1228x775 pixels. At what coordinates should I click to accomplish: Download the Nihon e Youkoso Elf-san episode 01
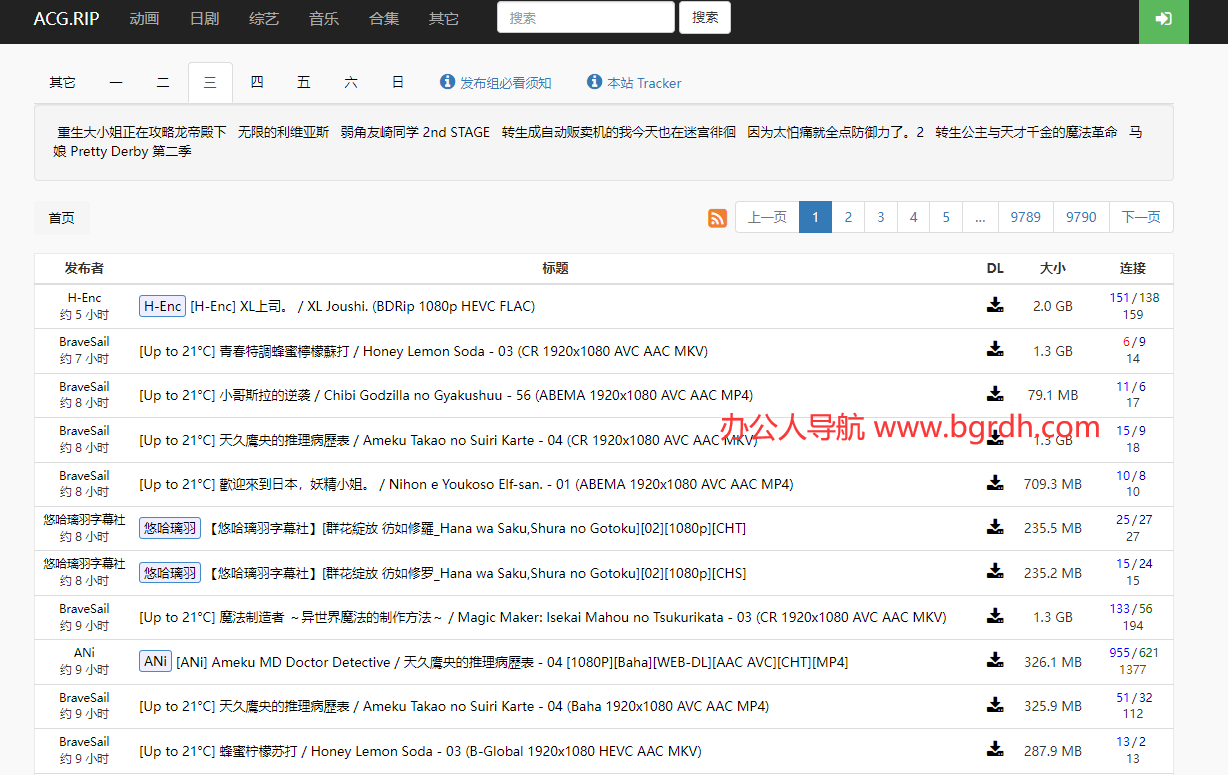[995, 483]
